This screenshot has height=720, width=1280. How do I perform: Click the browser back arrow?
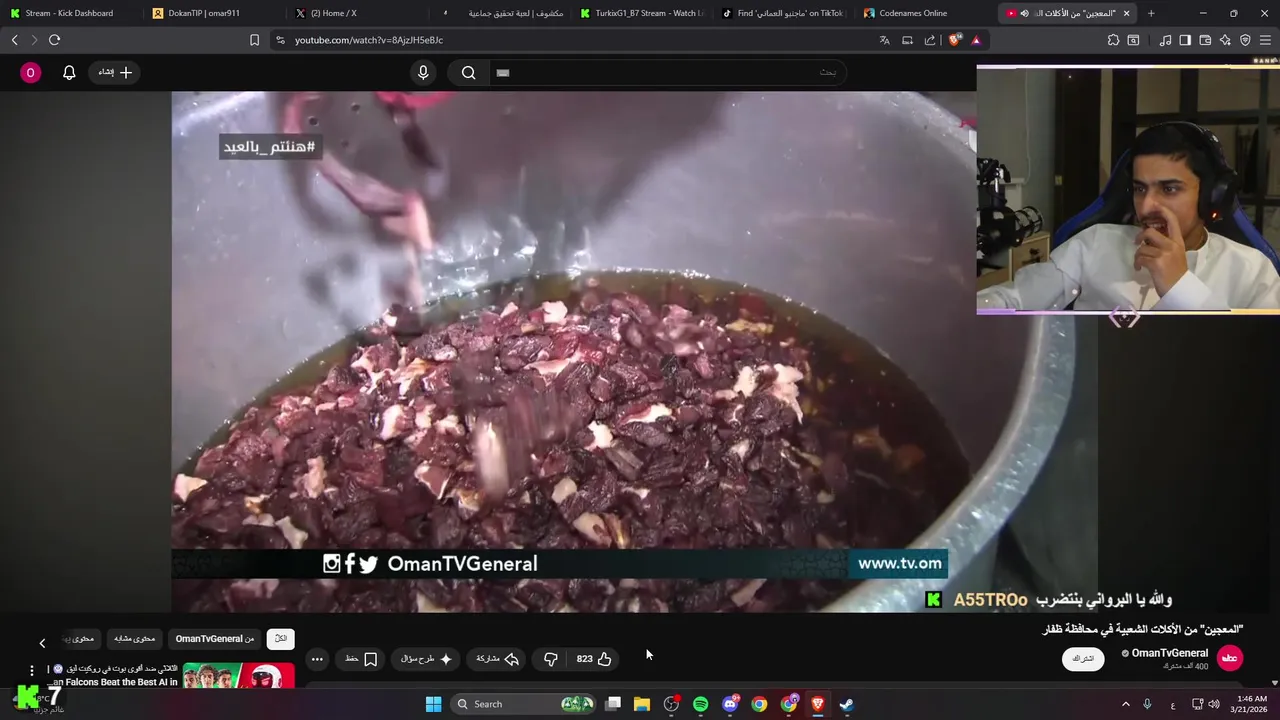click(14, 40)
